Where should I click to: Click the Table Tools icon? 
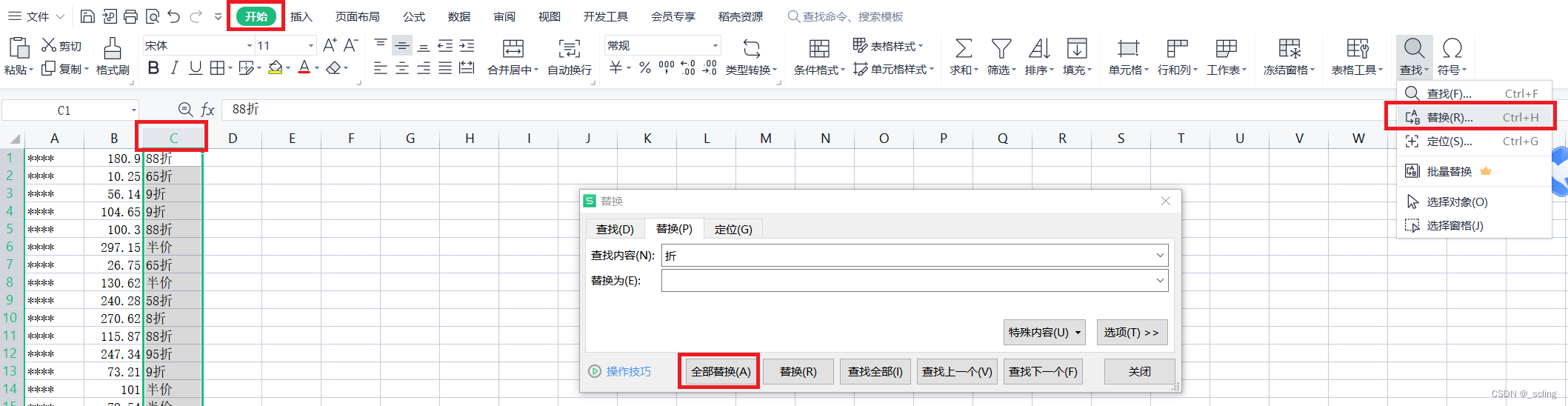point(1357,49)
